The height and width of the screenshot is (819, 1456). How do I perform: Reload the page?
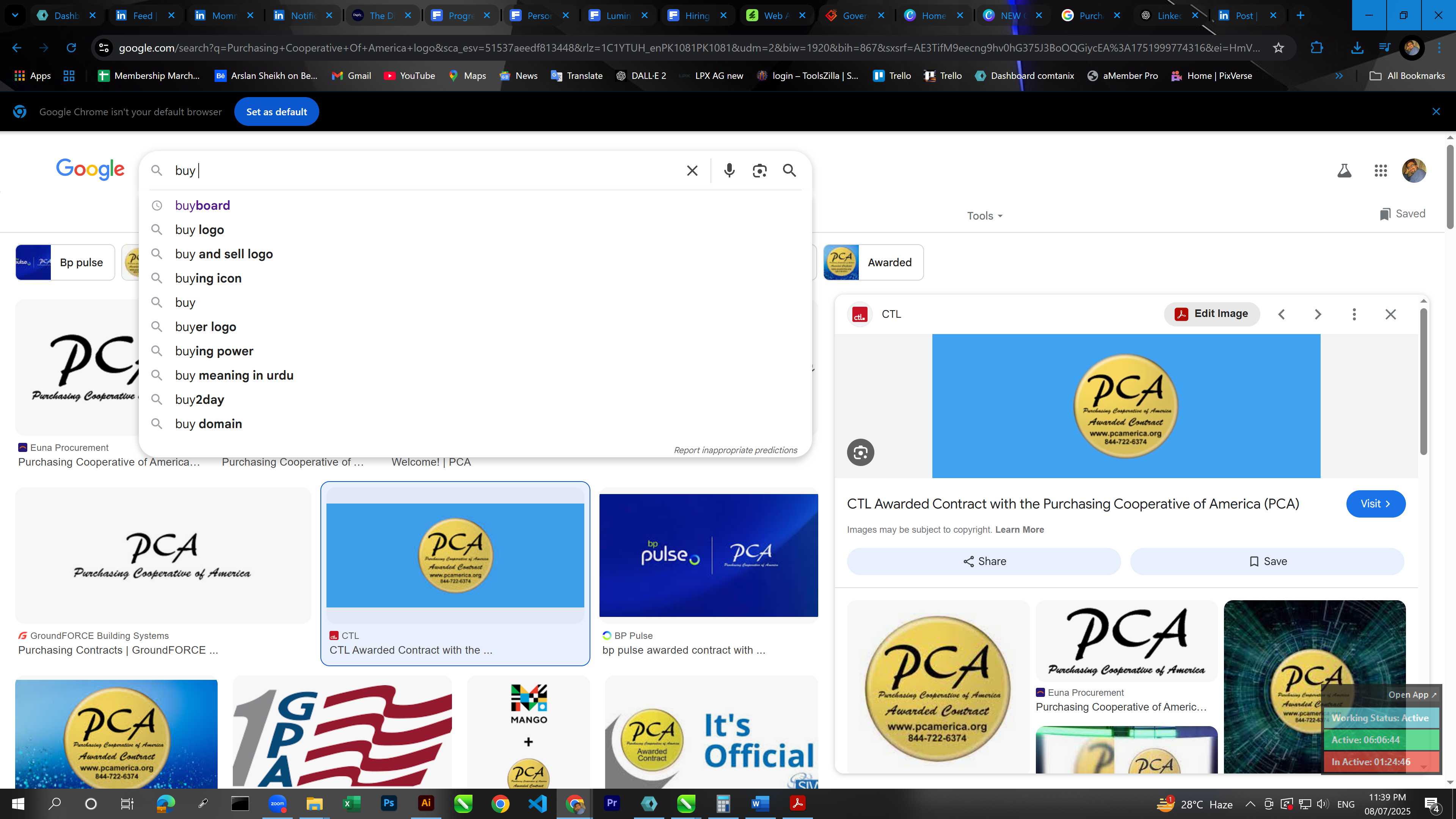71,47
